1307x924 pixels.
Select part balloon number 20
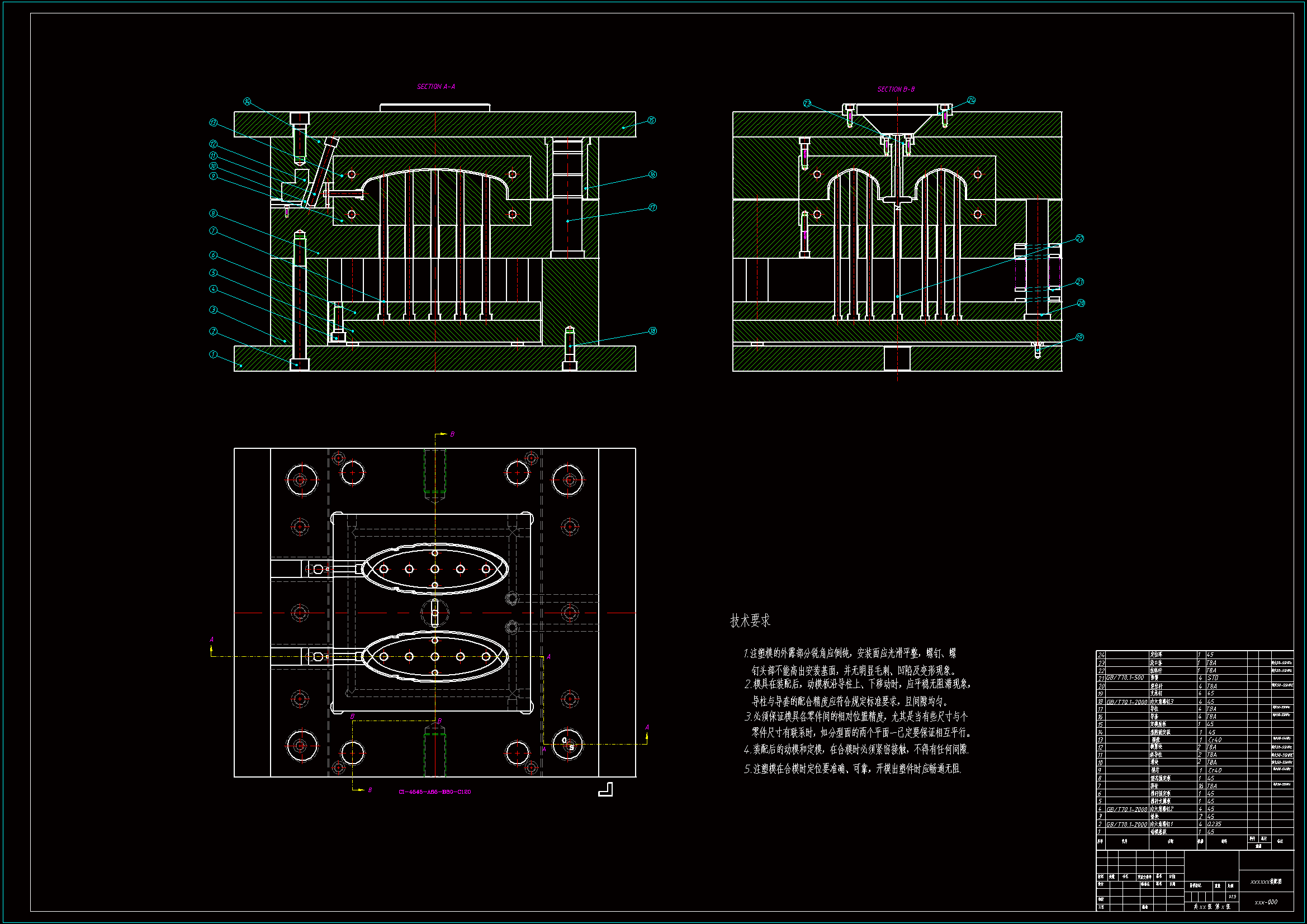[1081, 303]
